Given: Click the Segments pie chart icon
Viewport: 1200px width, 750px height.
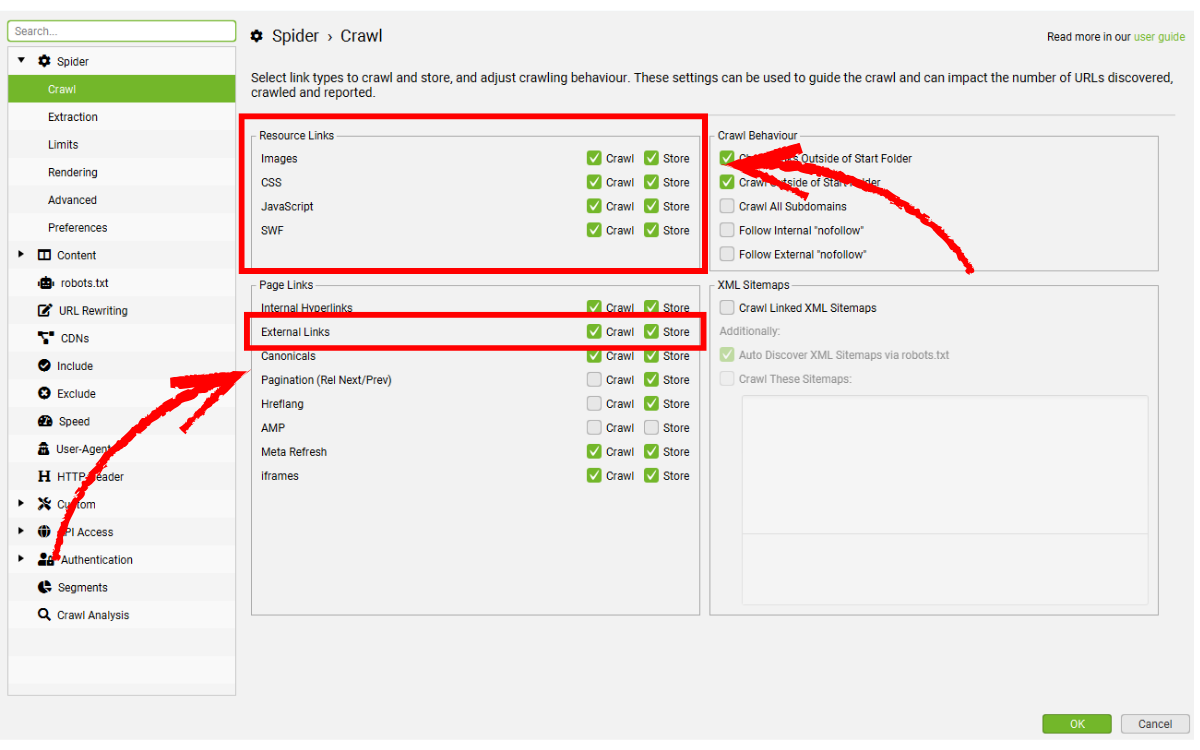Looking at the screenshot, I should click(x=45, y=587).
